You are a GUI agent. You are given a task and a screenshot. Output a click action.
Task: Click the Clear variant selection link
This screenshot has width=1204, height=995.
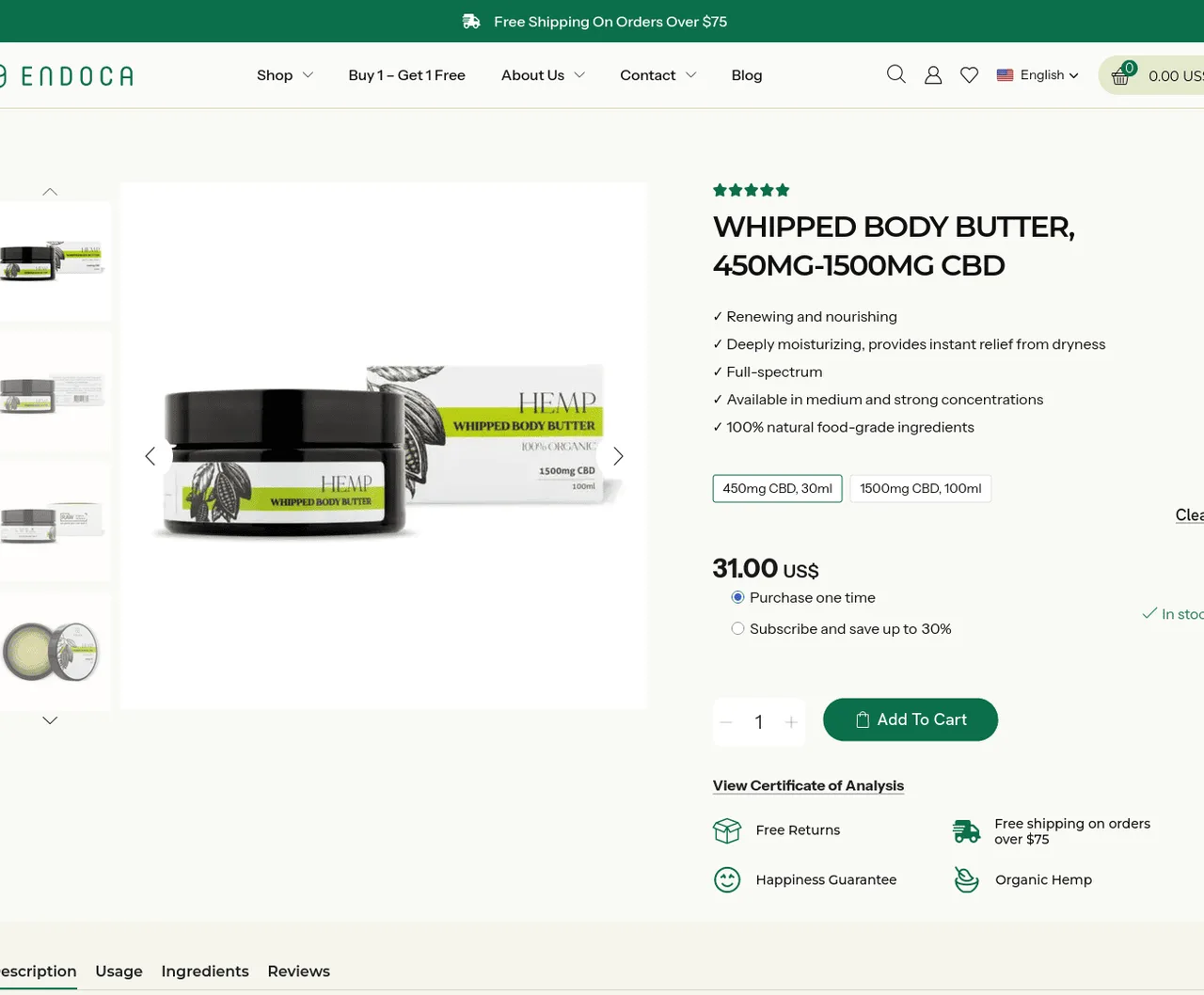[1189, 515]
